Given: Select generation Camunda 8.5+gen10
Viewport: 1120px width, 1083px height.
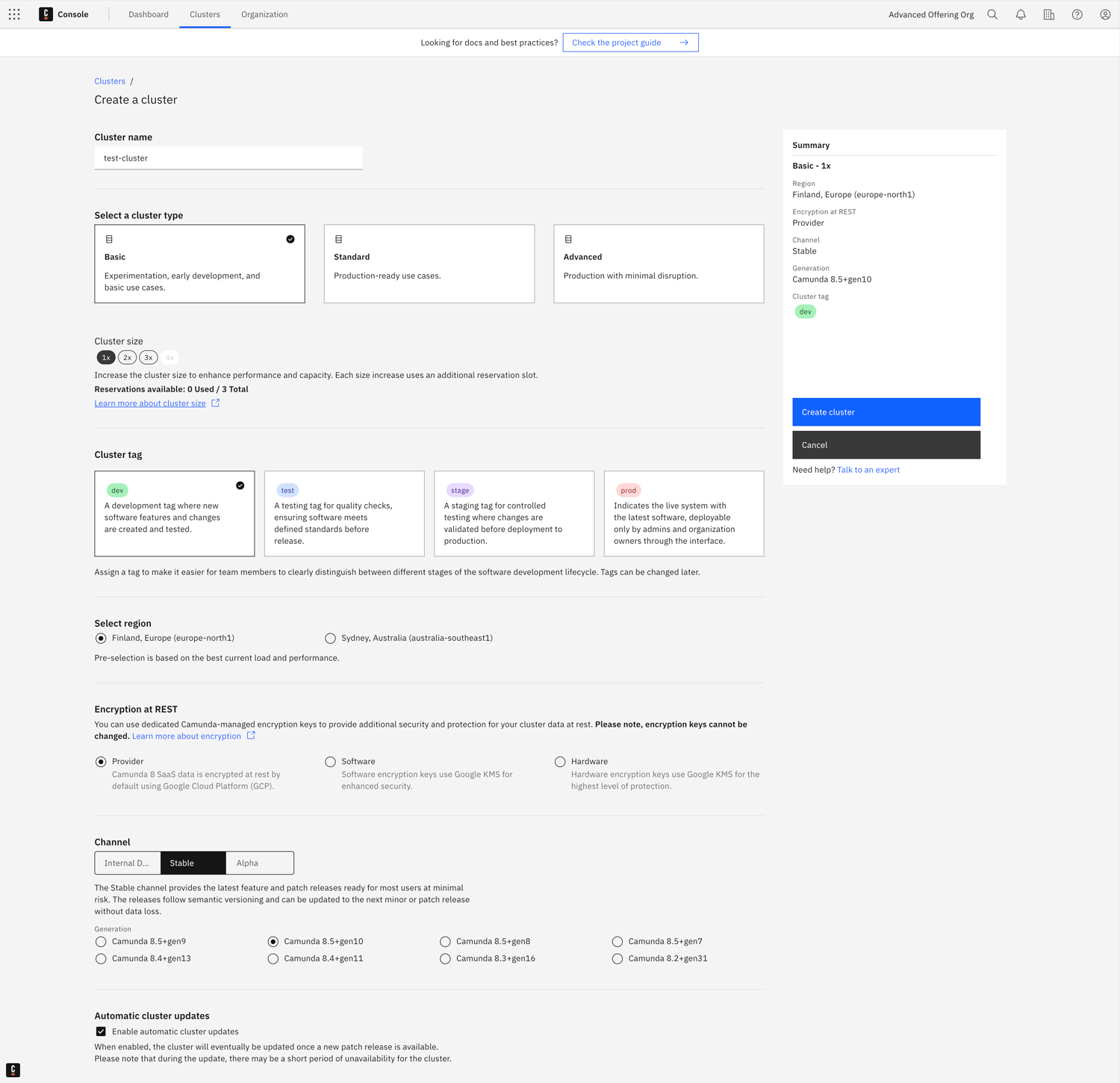Looking at the screenshot, I should (273, 942).
